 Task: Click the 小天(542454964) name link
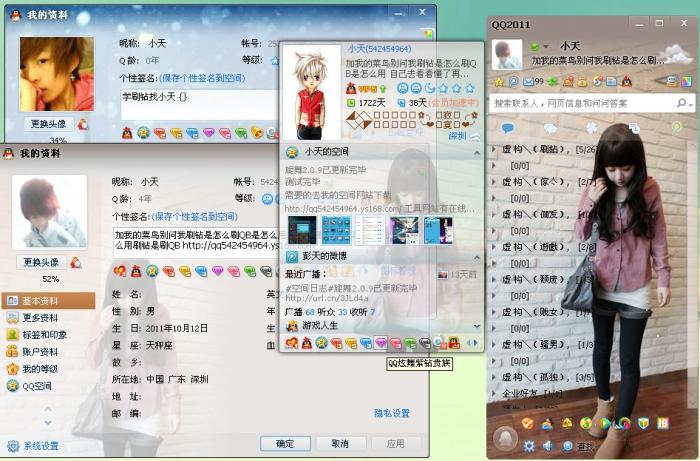[379, 49]
